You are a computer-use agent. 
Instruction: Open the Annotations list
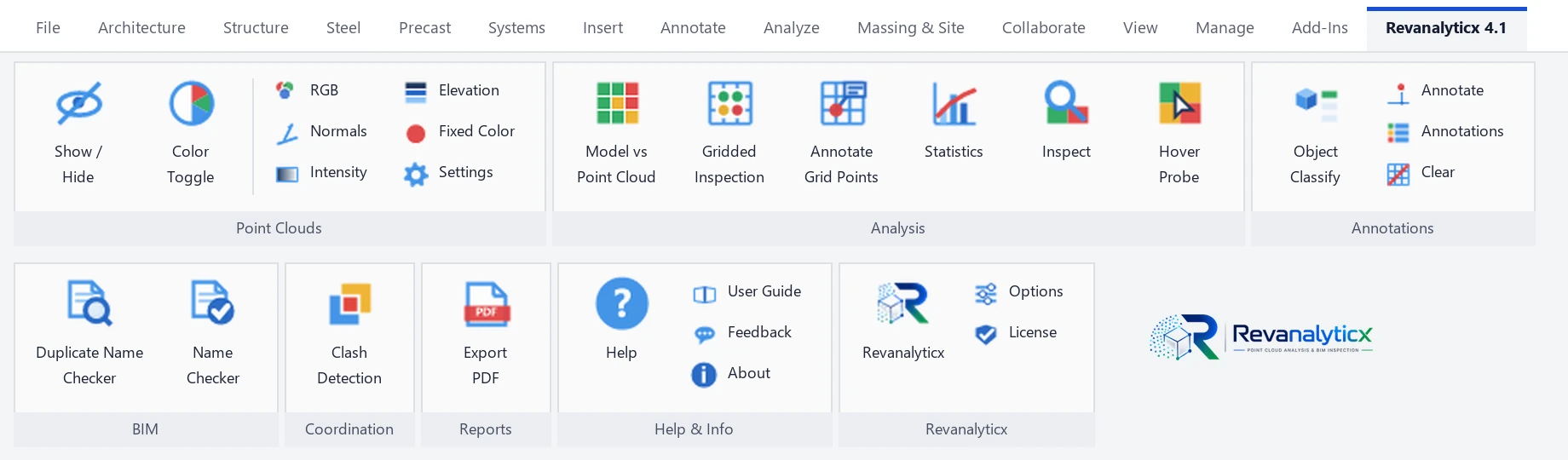(1445, 131)
